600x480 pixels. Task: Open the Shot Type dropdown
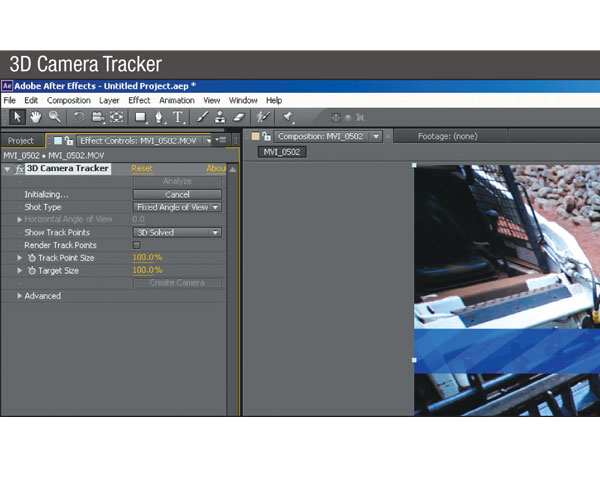click(177, 207)
